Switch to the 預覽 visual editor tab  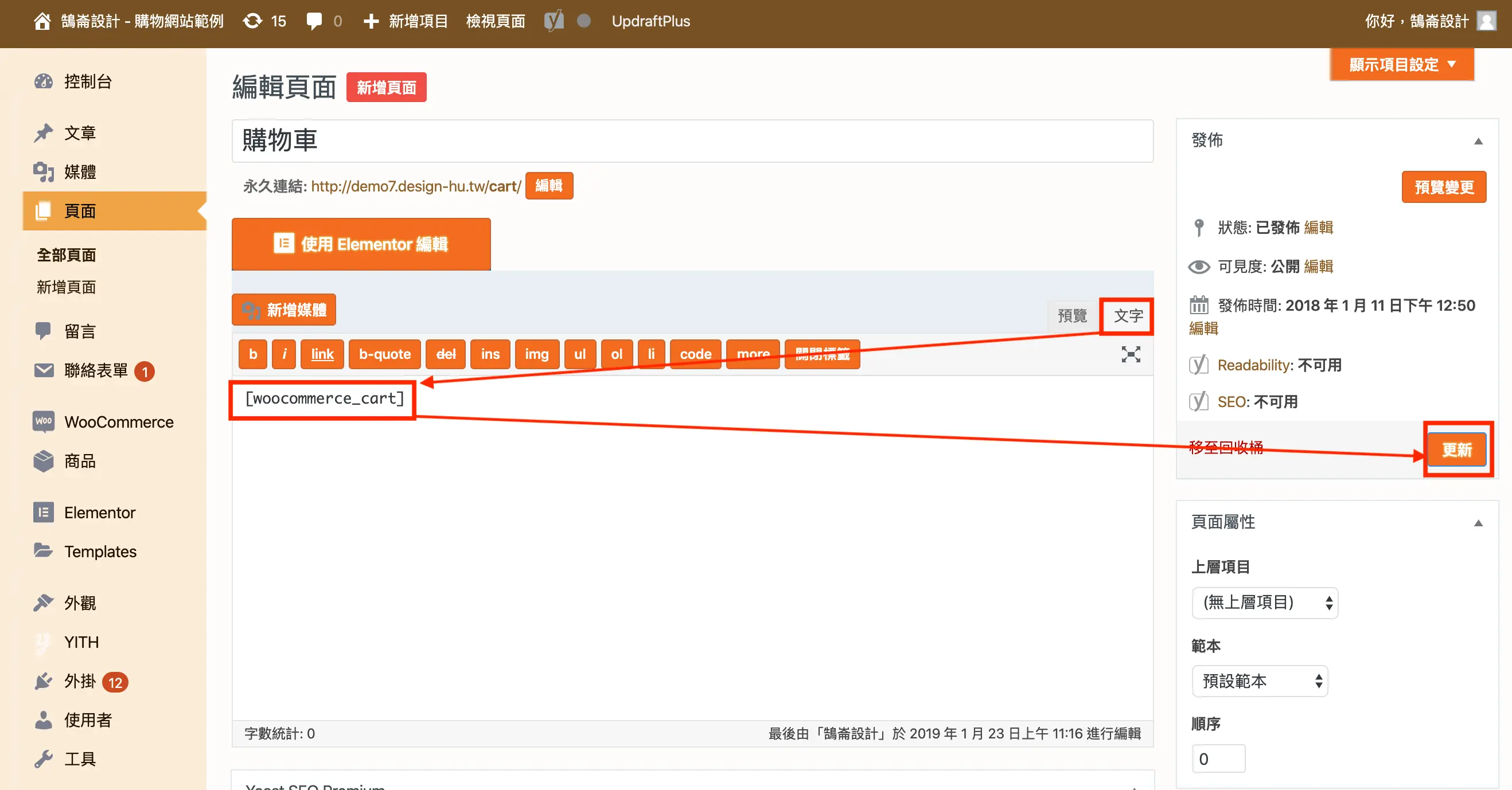(x=1072, y=315)
